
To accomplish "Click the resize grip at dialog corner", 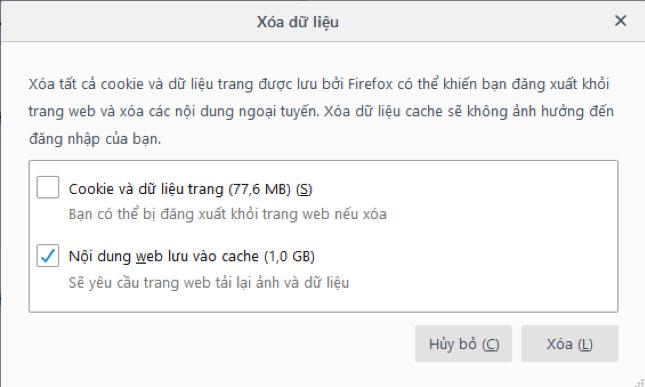I will tap(639, 382).
